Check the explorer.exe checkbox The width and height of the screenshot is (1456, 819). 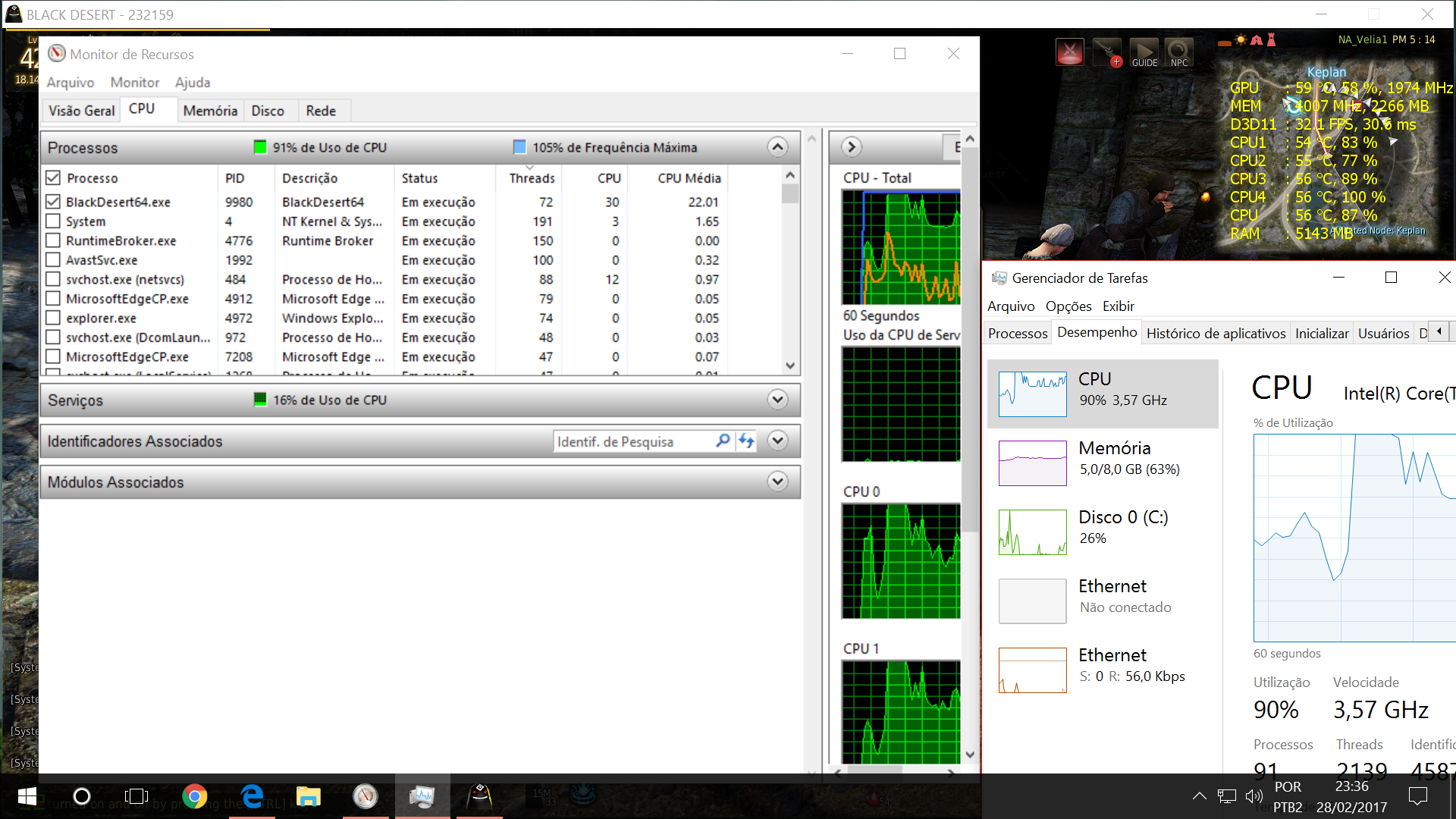[53, 318]
